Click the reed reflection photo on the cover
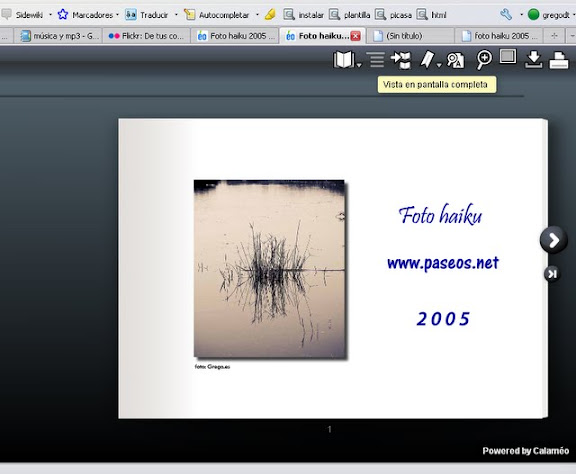Image resolution: width=576 pixels, height=474 pixels. tap(269, 268)
